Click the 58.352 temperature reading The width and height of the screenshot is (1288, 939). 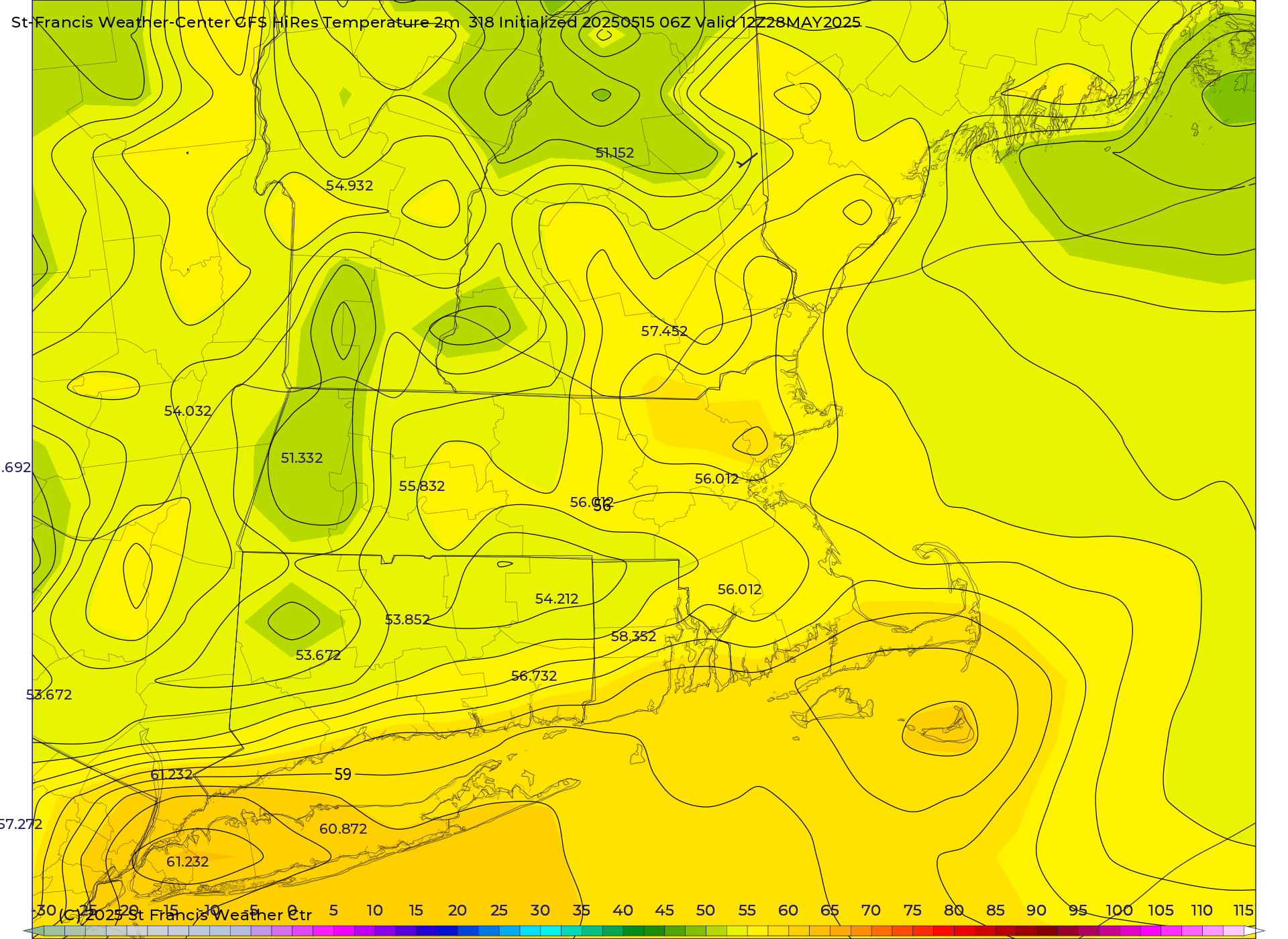633,637
